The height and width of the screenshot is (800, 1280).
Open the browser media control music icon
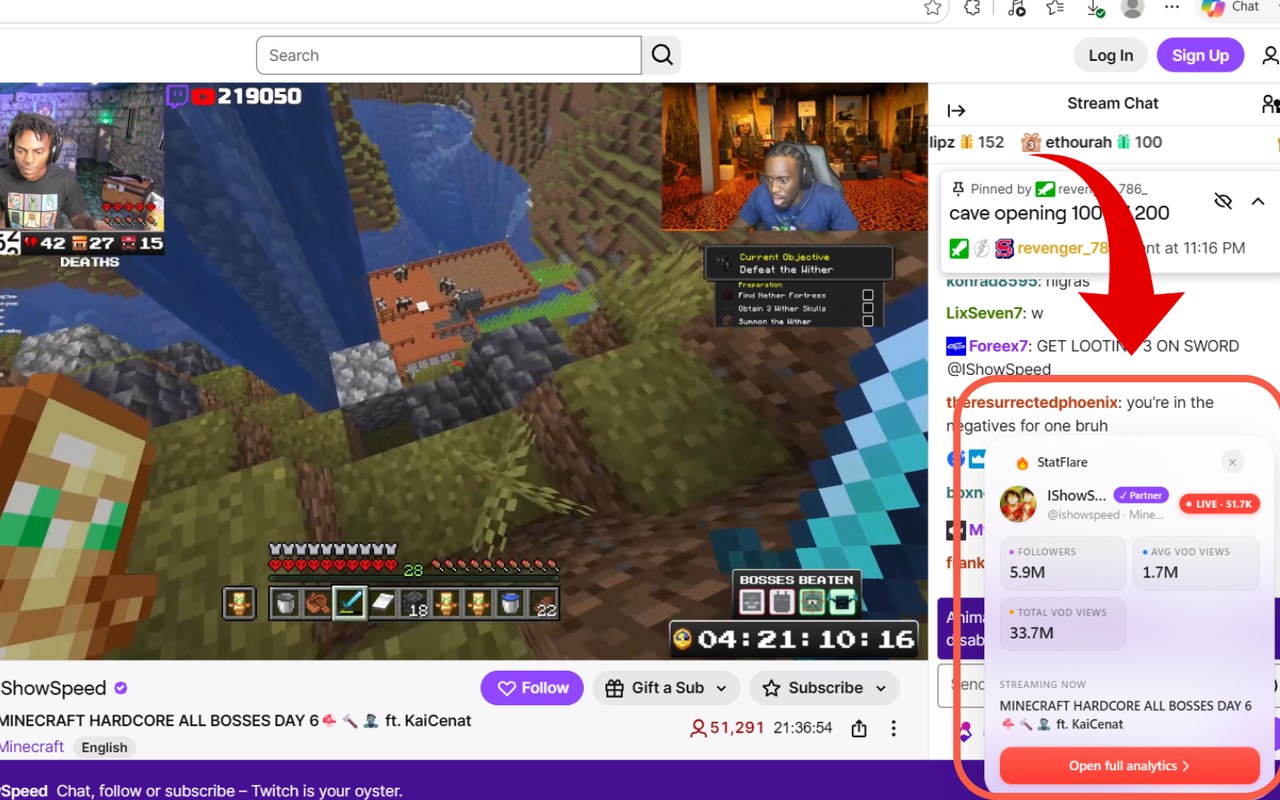(1015, 8)
